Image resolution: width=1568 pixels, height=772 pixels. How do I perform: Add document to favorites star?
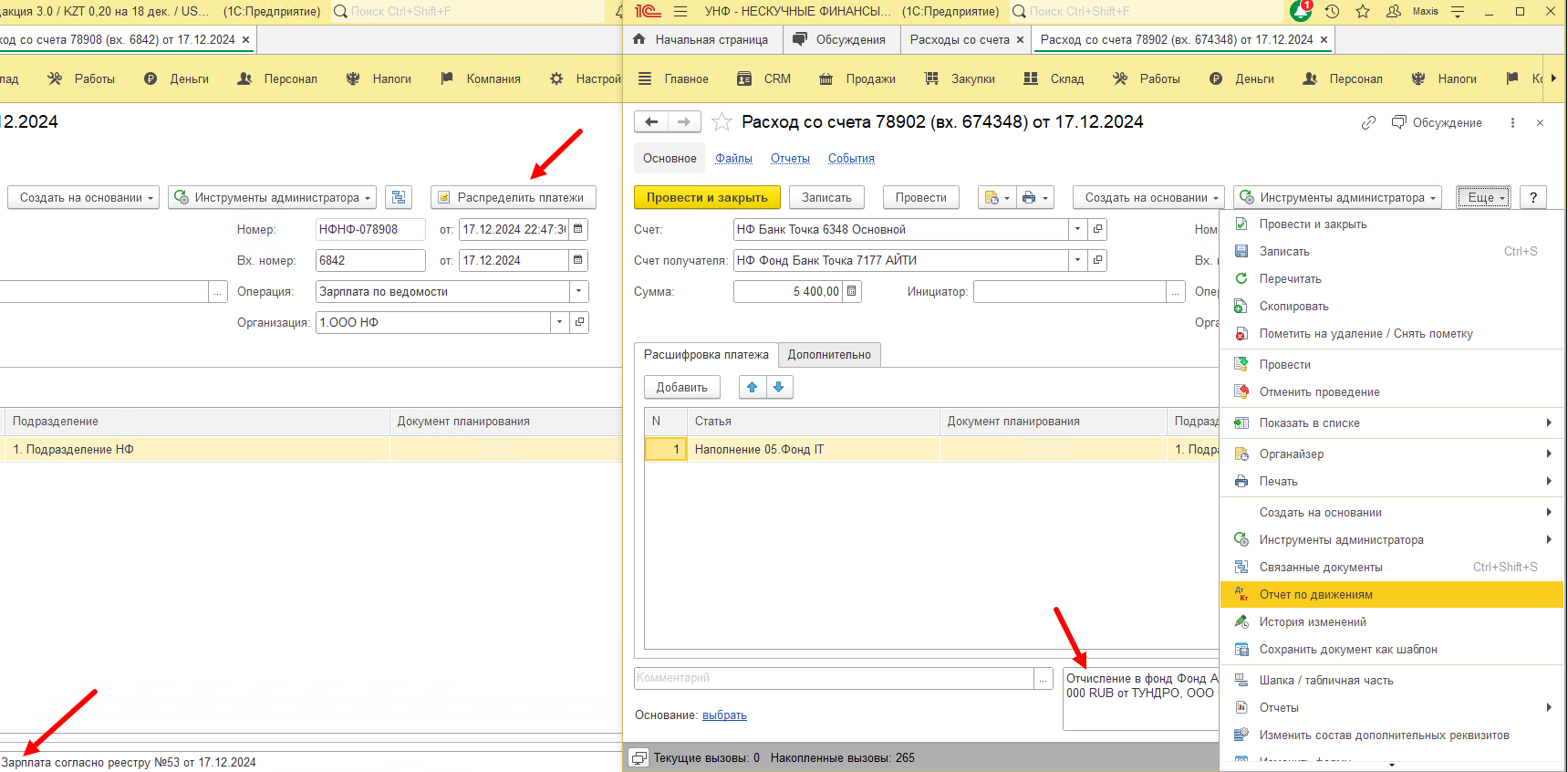[722, 121]
